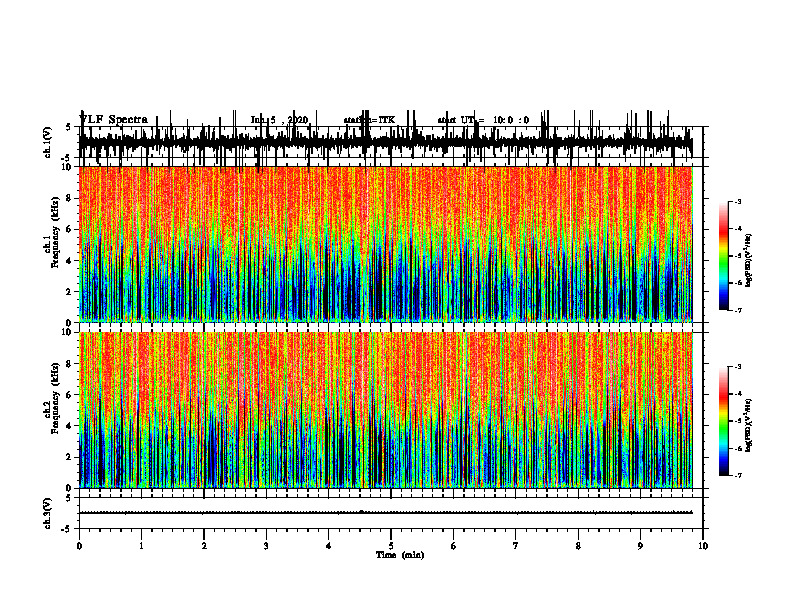Click the '6' kHz tick on ch.2 axis
The height and width of the screenshot is (612, 792).
[70, 395]
